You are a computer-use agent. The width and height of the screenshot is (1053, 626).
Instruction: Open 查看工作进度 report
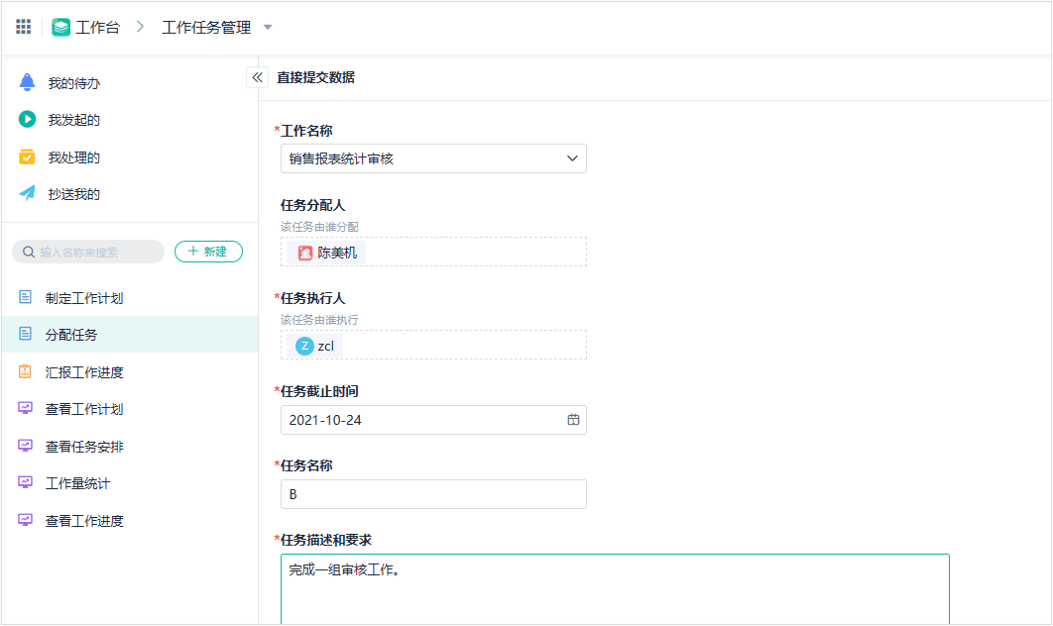point(85,521)
